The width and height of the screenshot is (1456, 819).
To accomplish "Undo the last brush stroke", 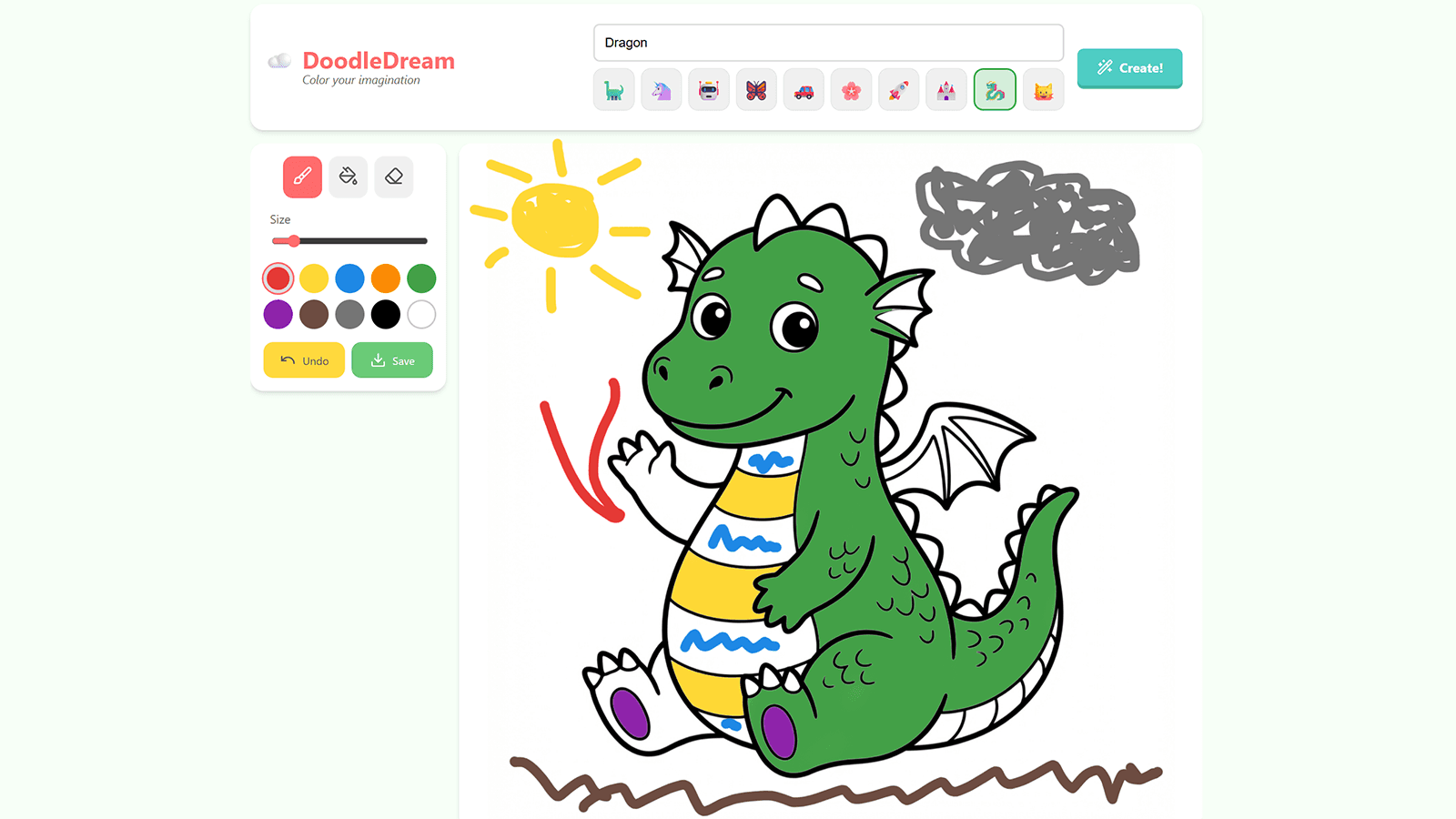I will 304,359.
